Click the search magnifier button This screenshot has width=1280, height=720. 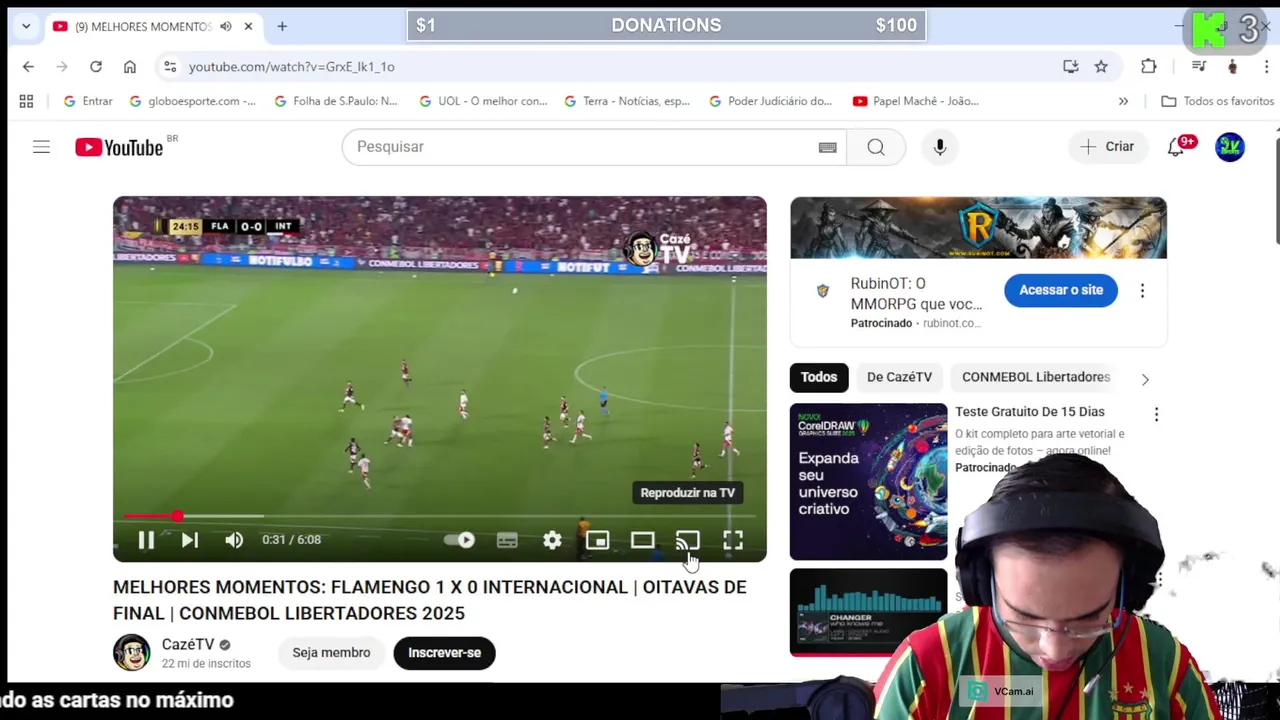pos(876,147)
